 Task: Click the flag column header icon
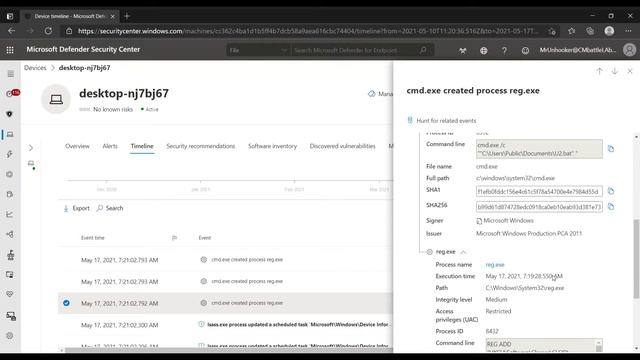pos(174,238)
